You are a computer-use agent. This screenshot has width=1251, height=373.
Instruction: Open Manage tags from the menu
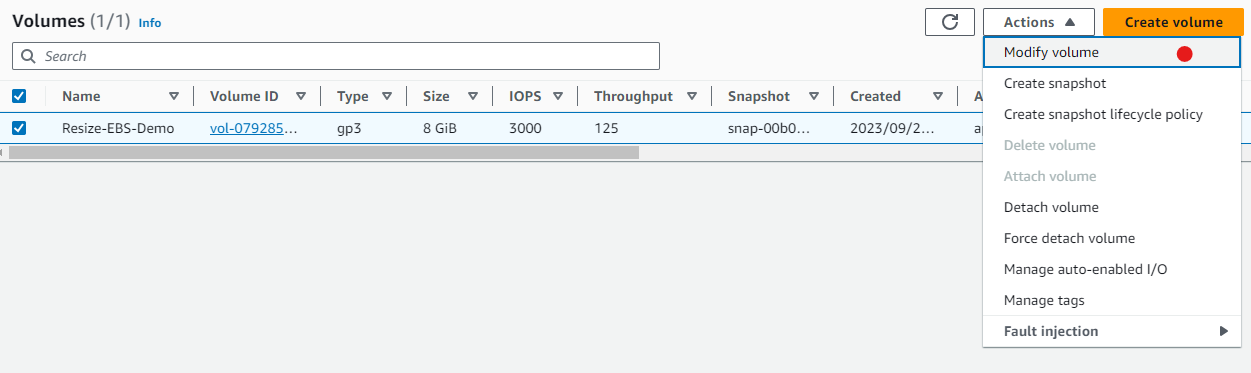(1112, 301)
